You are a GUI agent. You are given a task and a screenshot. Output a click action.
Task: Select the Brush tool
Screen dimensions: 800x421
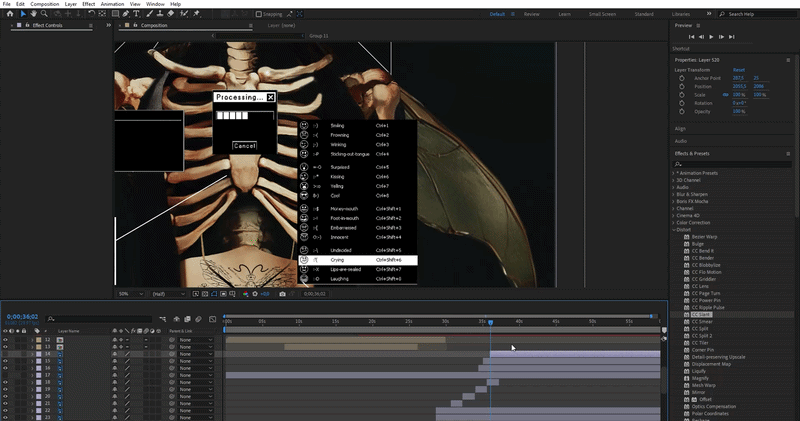(x=149, y=14)
